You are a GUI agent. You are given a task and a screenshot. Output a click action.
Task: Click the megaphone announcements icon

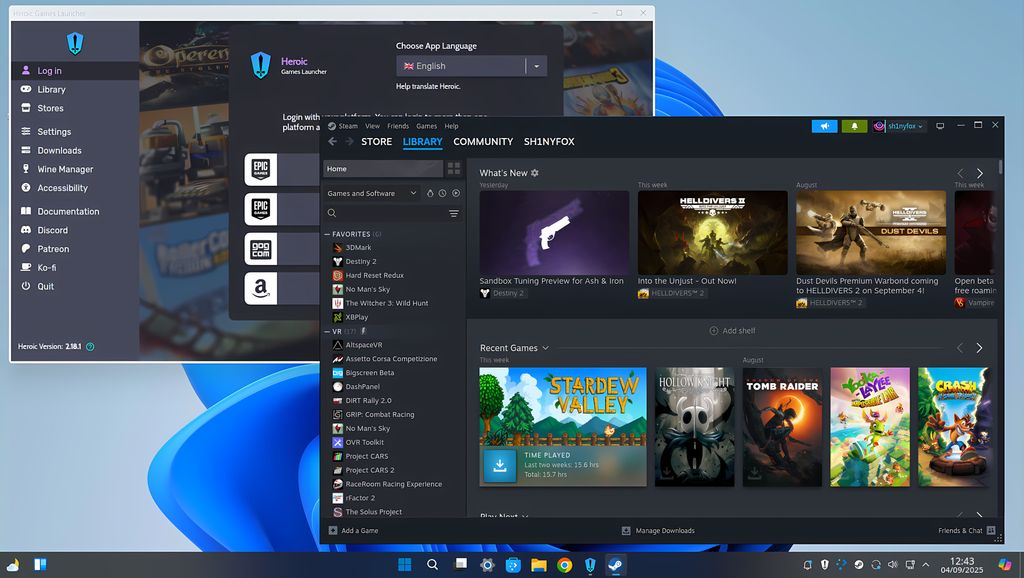[x=825, y=126]
